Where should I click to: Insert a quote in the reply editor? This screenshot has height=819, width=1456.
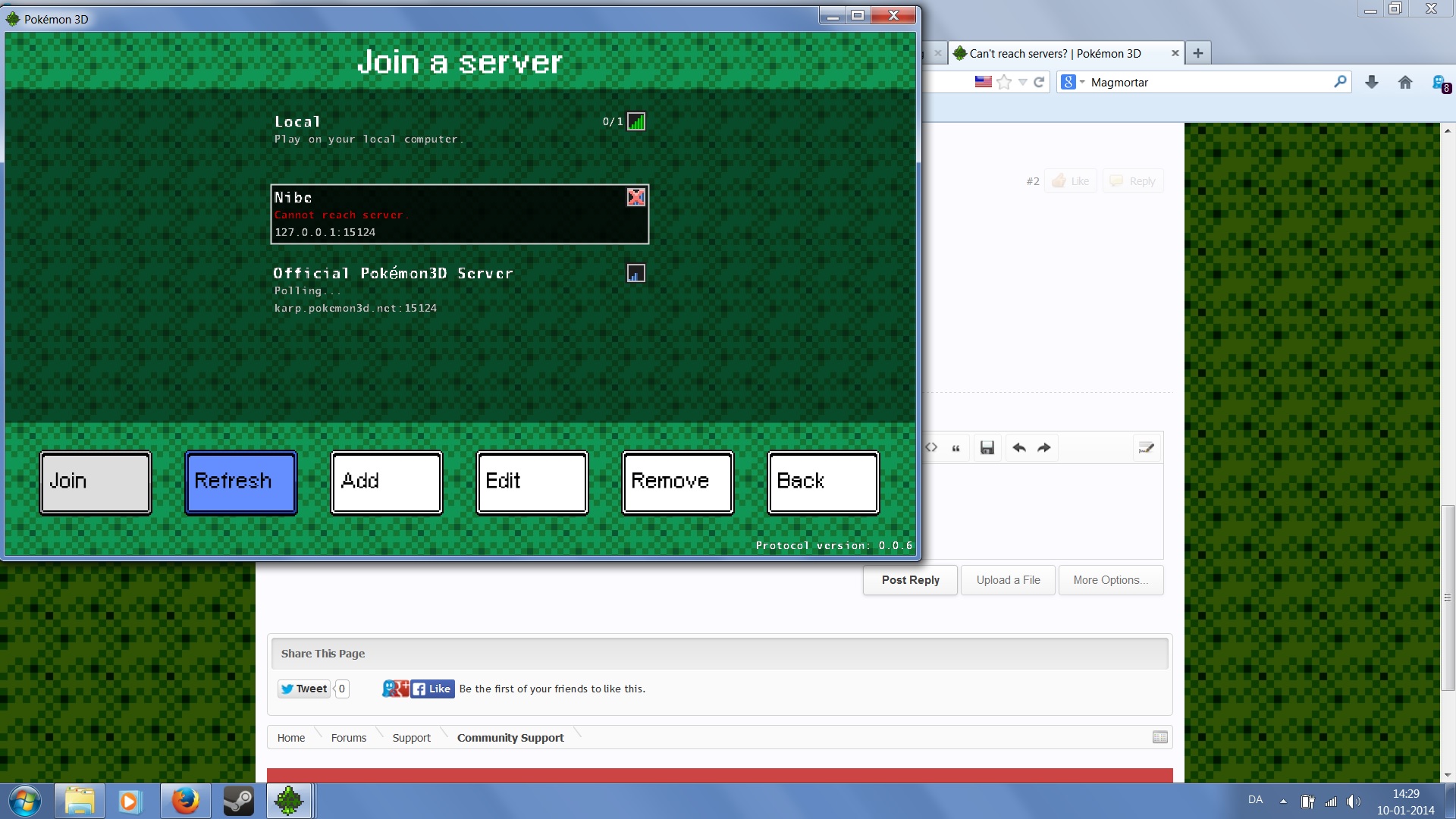pyautogui.click(x=955, y=448)
